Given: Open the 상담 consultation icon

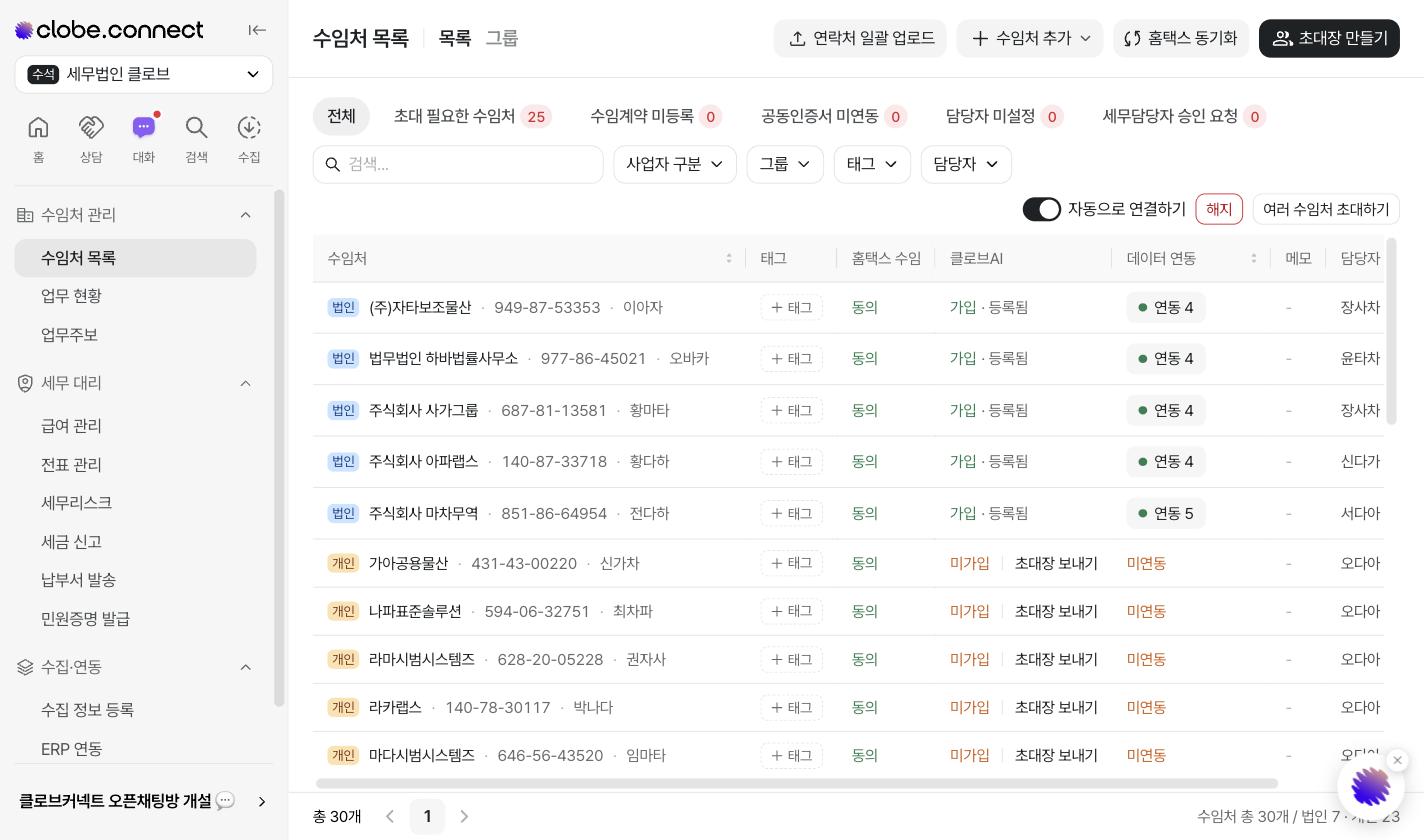Looking at the screenshot, I should pos(91,138).
